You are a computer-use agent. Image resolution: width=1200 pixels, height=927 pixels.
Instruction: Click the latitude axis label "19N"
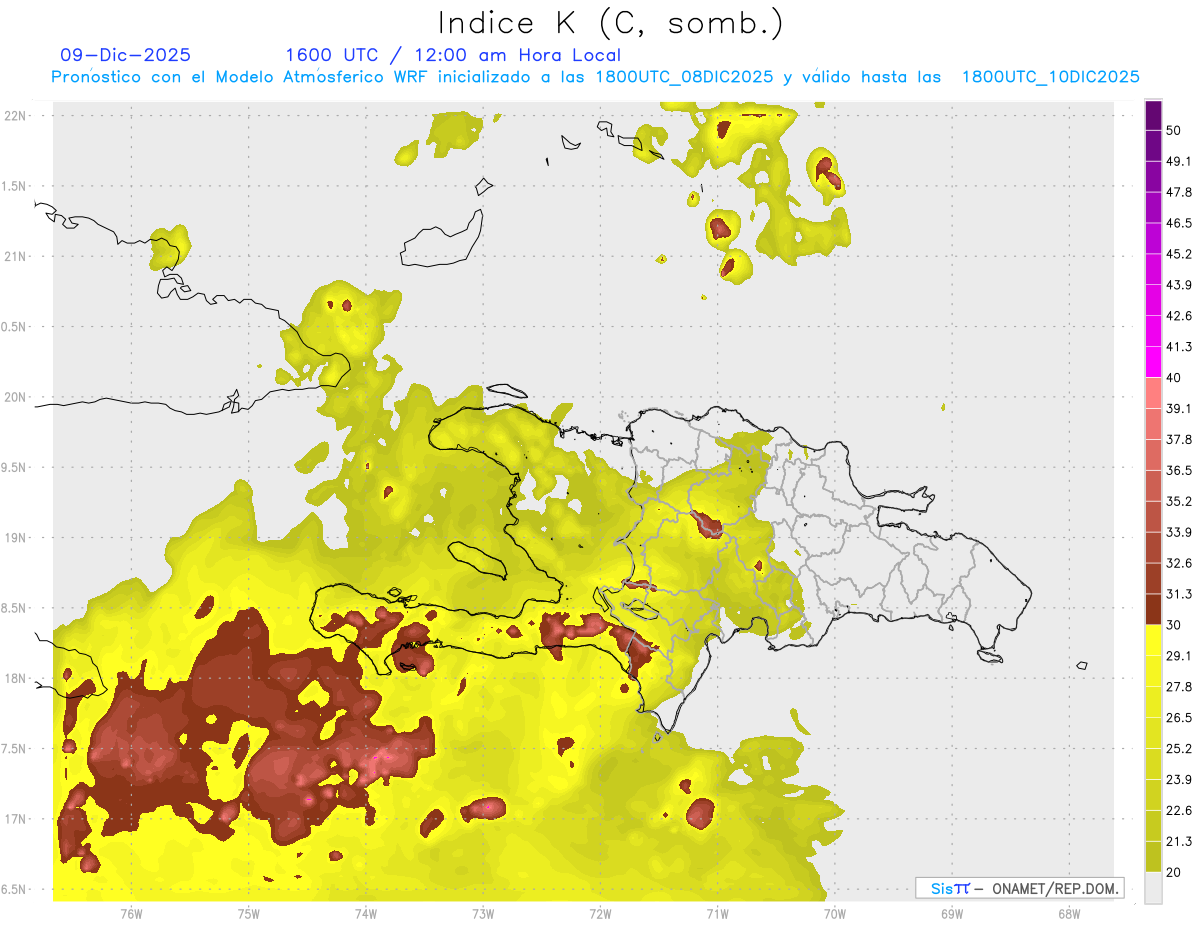[15, 538]
